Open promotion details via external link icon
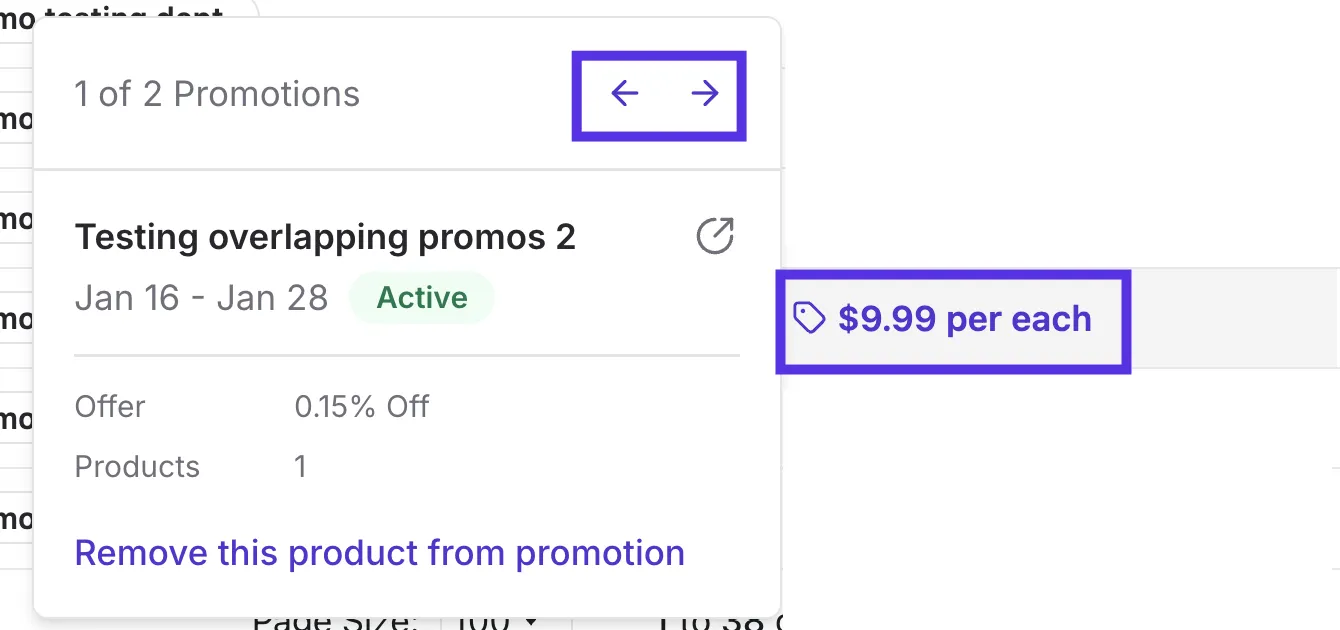This screenshot has height=630, width=1340. click(x=715, y=236)
